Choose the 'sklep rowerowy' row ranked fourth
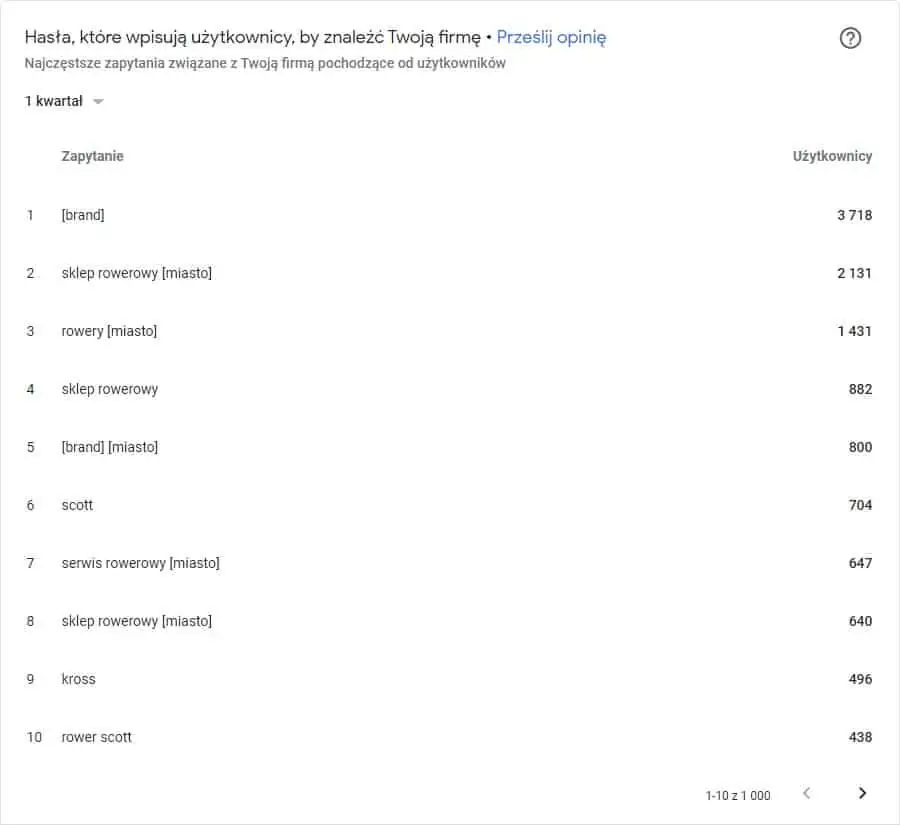The width and height of the screenshot is (900, 825). point(449,389)
